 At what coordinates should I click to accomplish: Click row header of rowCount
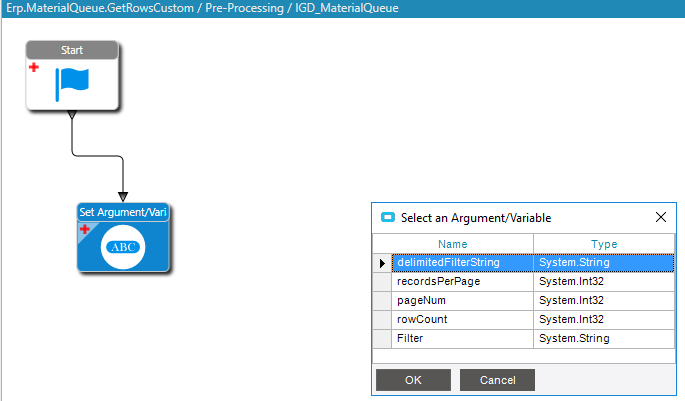pos(382,320)
